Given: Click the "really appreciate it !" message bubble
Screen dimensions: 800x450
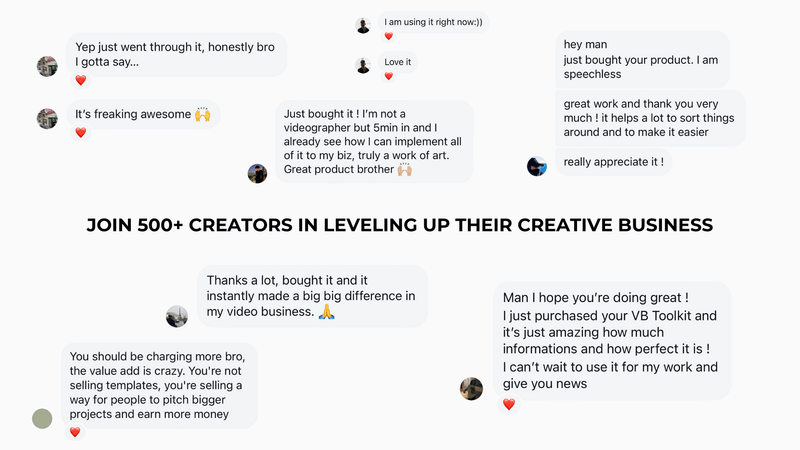Looking at the screenshot, I should 613,162.
